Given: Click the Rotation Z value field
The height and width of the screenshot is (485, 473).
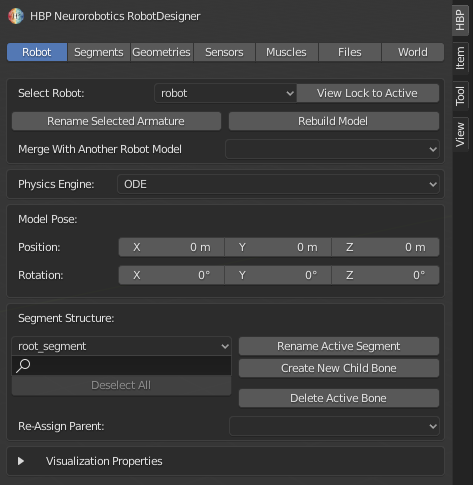Looking at the screenshot, I should [x=385, y=275].
